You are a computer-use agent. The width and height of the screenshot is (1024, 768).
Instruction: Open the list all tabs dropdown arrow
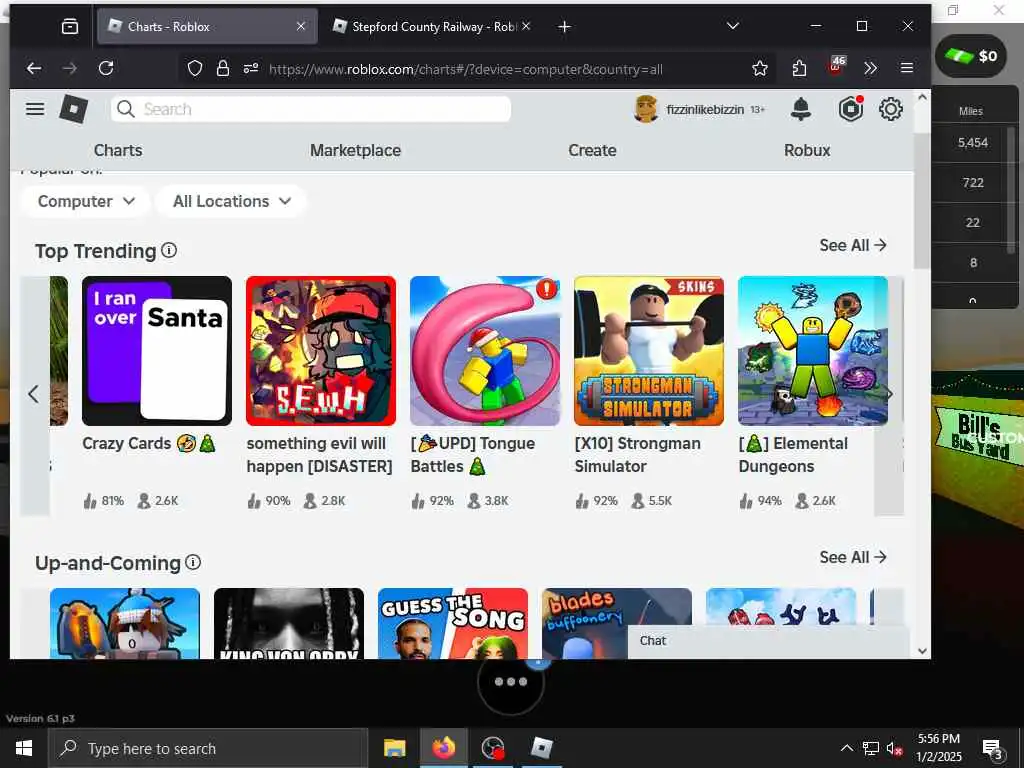pos(733,26)
